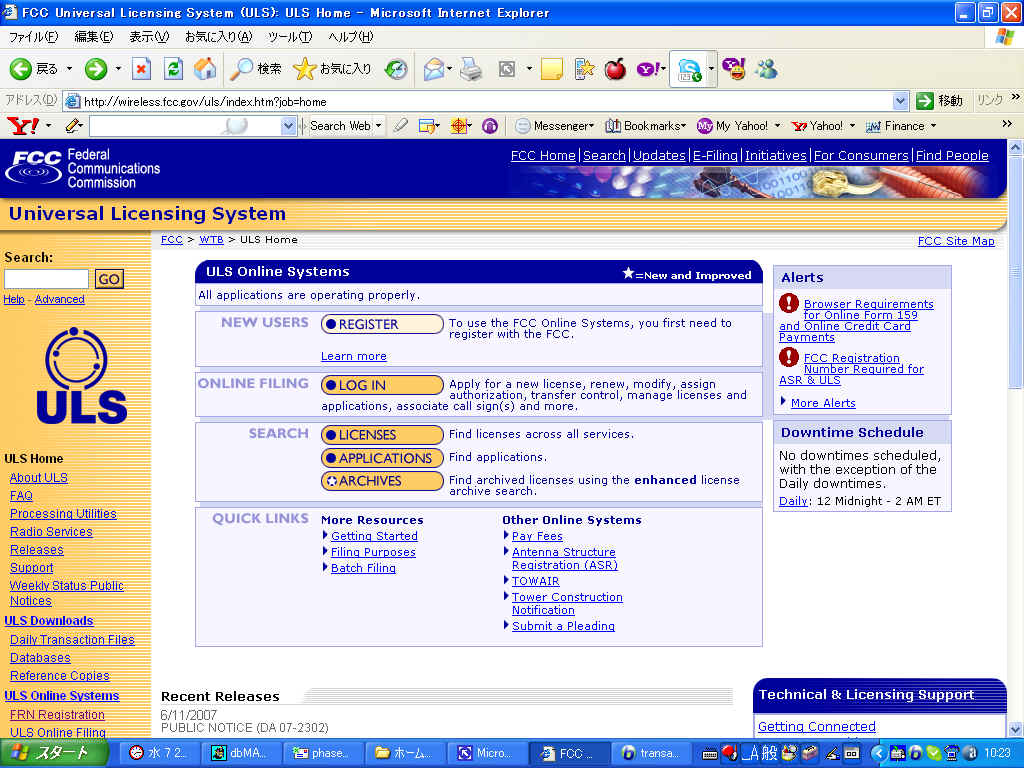
Task: Click the browser Home icon in toolbar
Action: coord(205,69)
